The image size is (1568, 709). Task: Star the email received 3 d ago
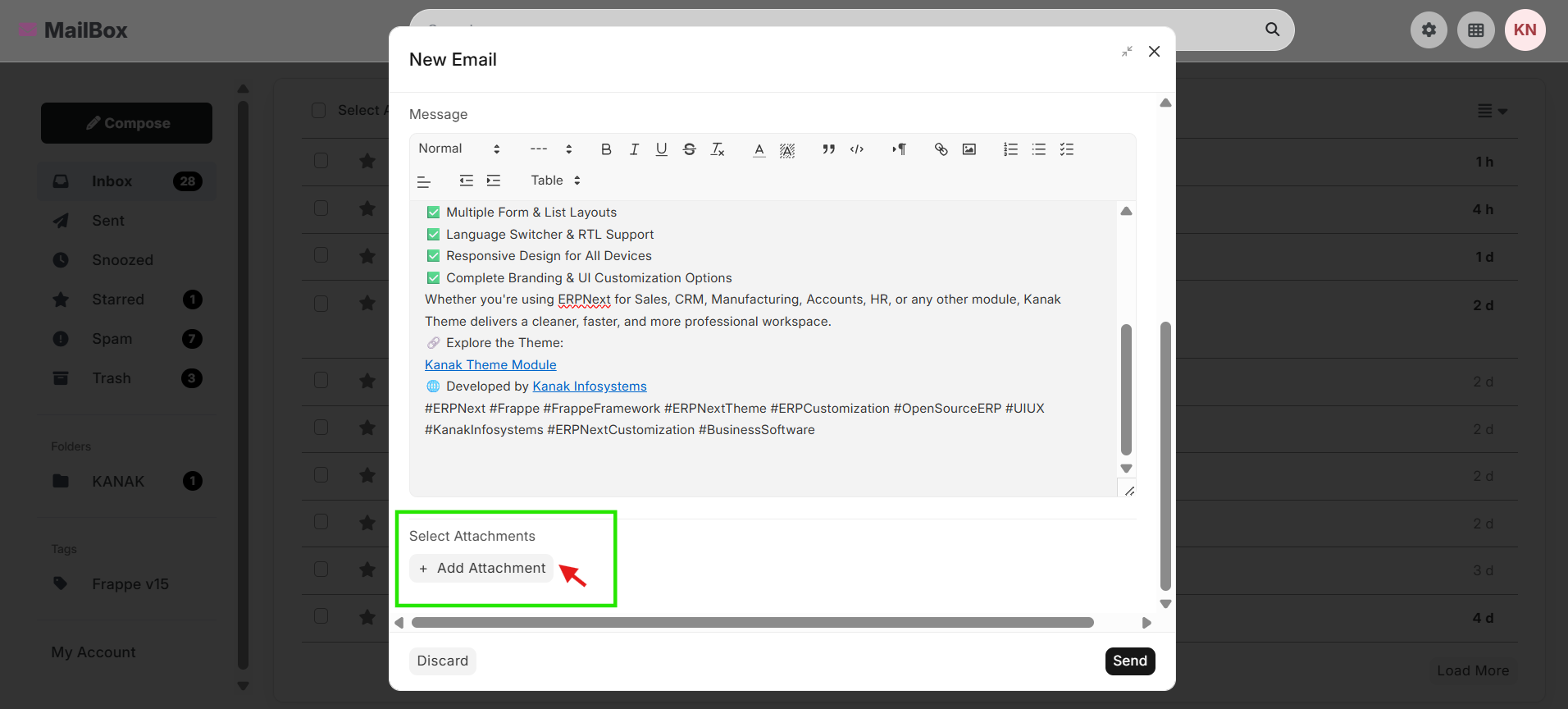click(367, 569)
